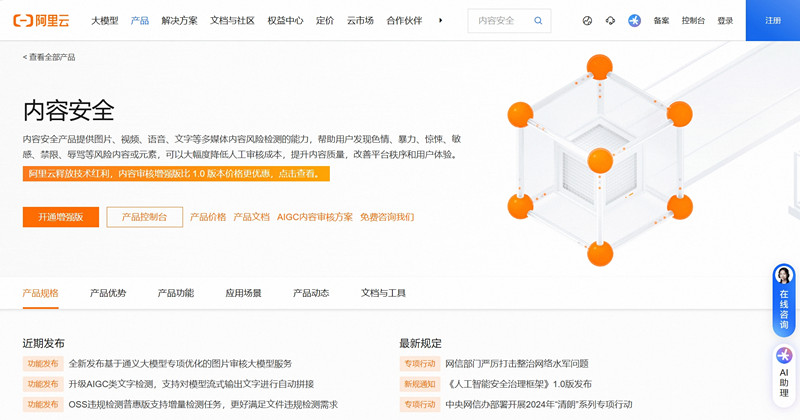Select the 文档与工具 tab
This screenshot has height=420, width=800.
click(383, 293)
